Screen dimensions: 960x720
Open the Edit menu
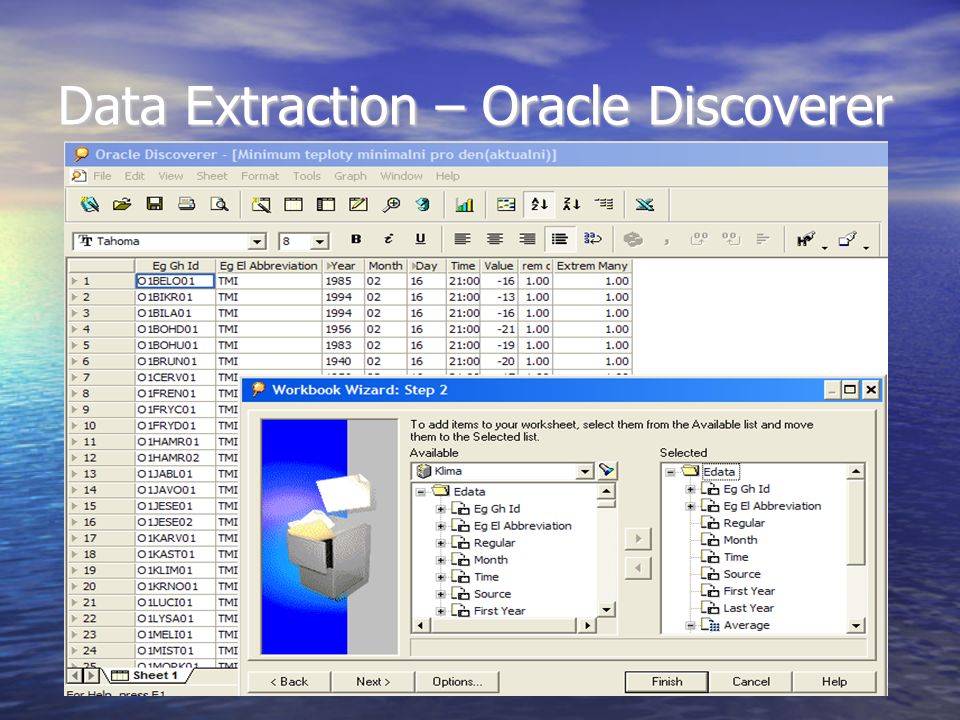pos(135,176)
